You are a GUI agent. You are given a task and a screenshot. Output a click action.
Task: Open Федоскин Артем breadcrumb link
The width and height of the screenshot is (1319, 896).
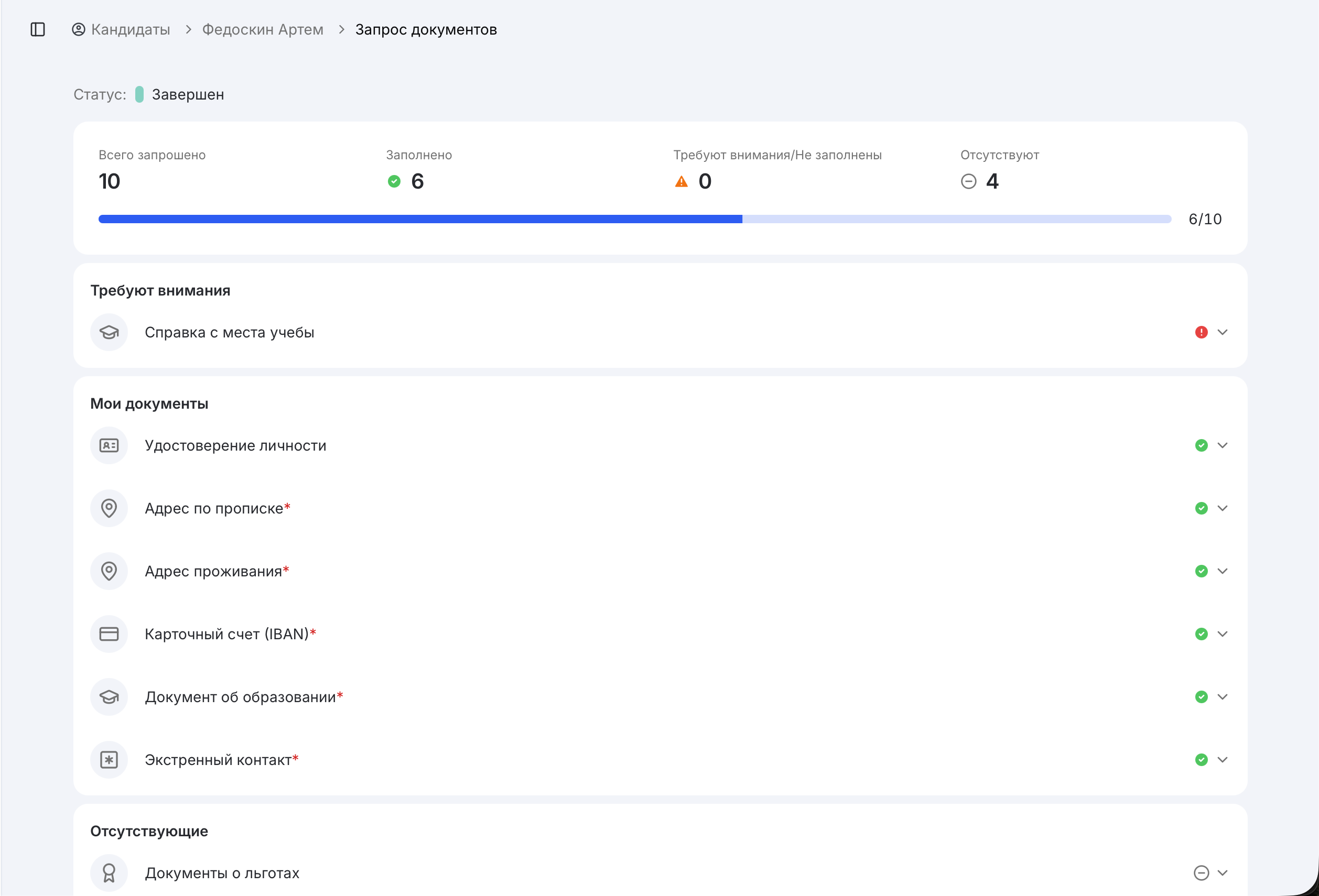coord(263,29)
